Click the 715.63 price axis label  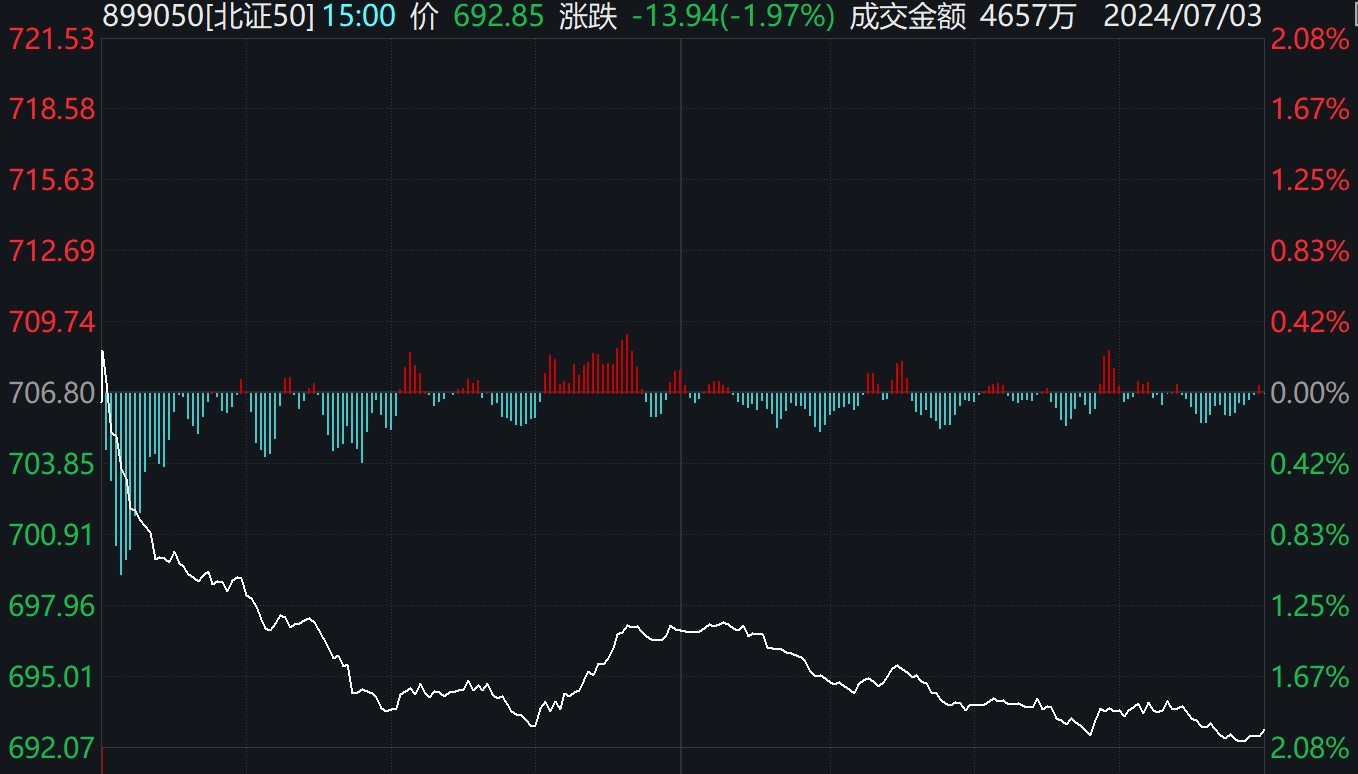(x=52, y=180)
